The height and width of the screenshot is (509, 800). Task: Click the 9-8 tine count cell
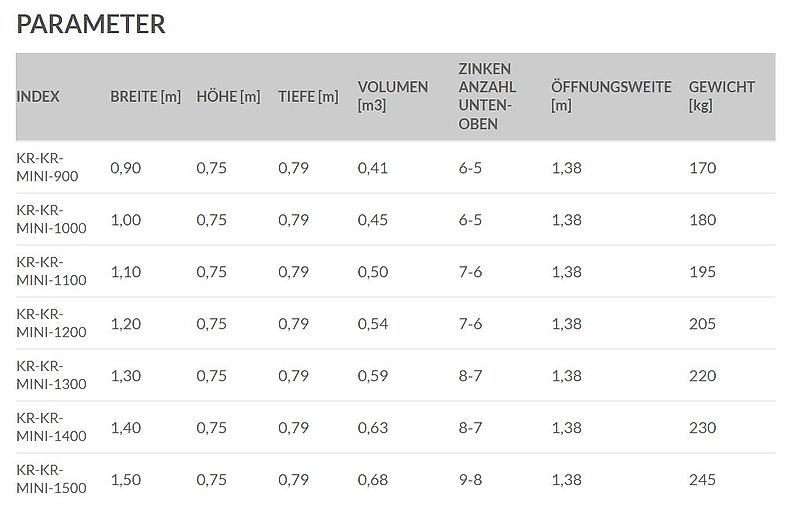470,480
